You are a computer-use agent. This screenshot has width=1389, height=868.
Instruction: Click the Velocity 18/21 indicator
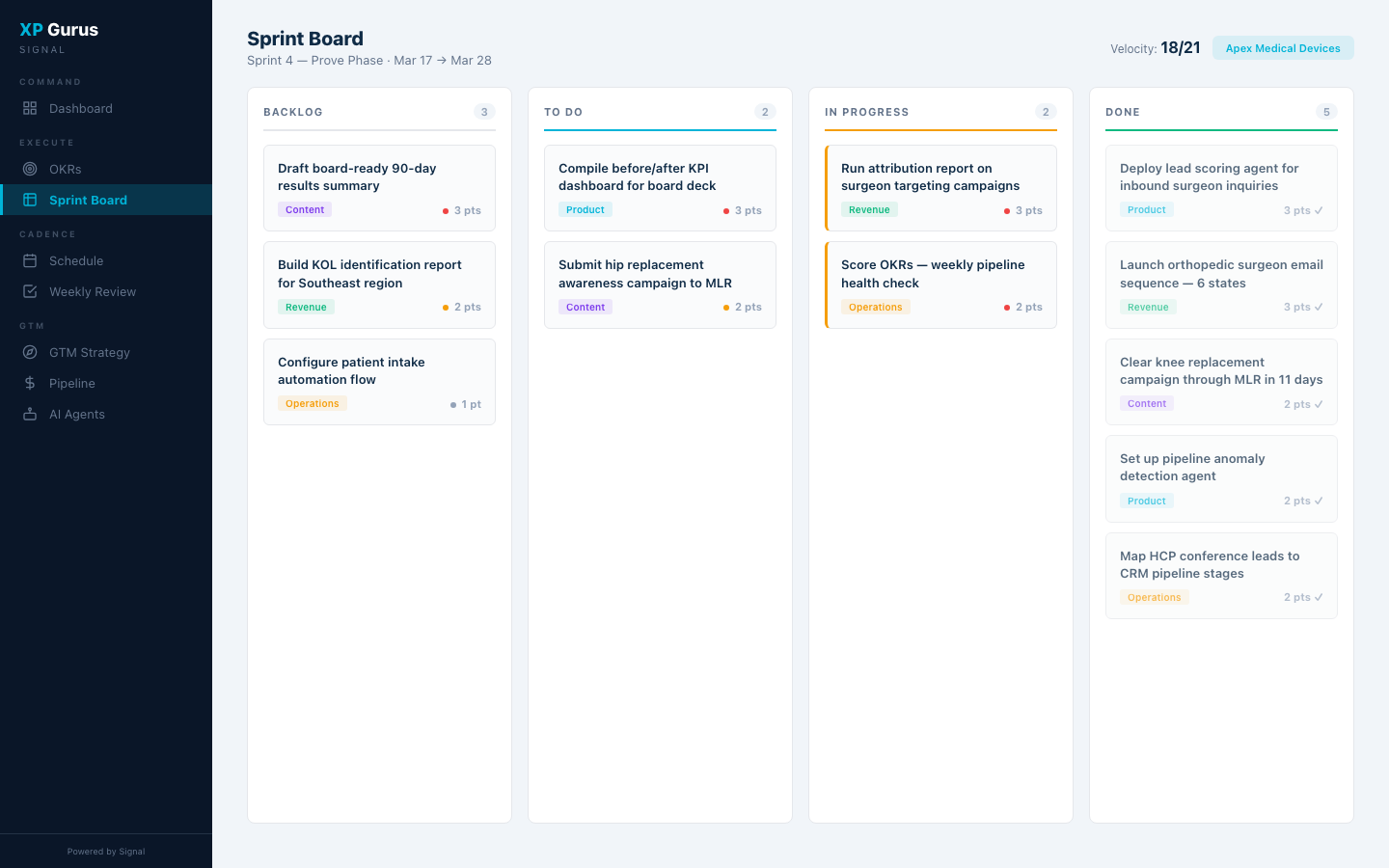(1156, 47)
